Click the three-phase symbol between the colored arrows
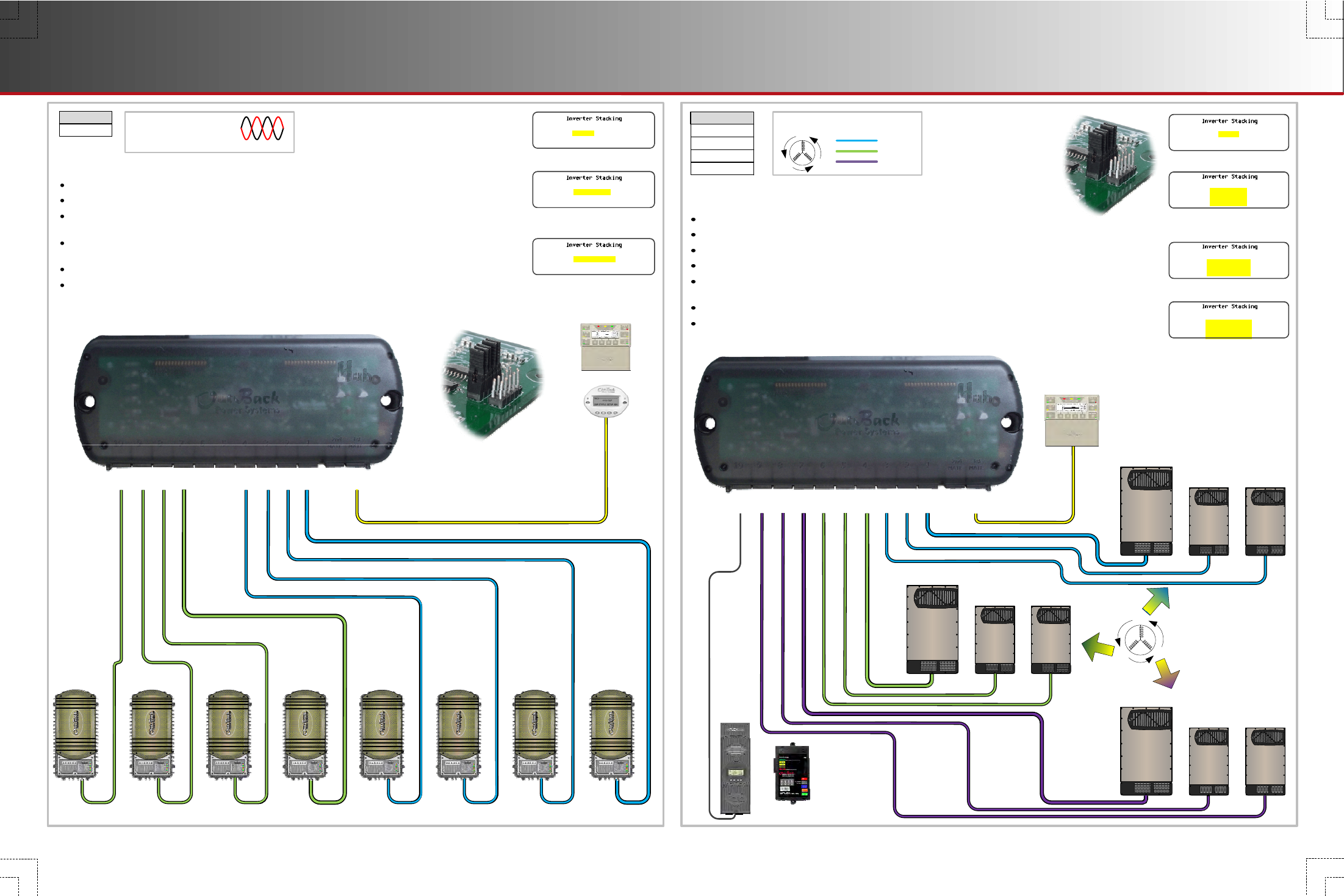The image size is (1344, 896). 1139,641
